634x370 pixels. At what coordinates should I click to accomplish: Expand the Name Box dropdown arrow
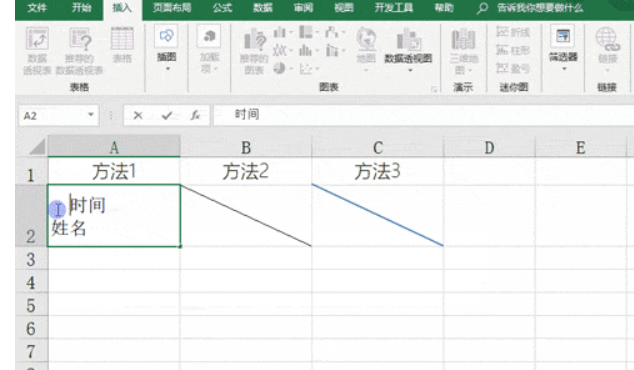91,115
